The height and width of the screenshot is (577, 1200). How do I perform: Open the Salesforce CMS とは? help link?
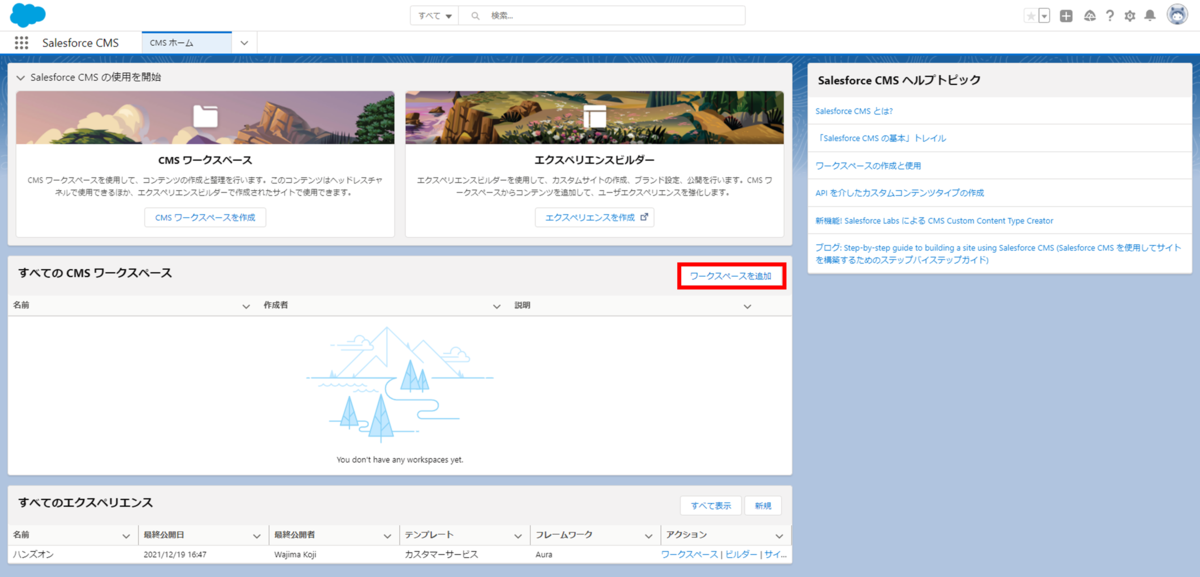(854, 111)
